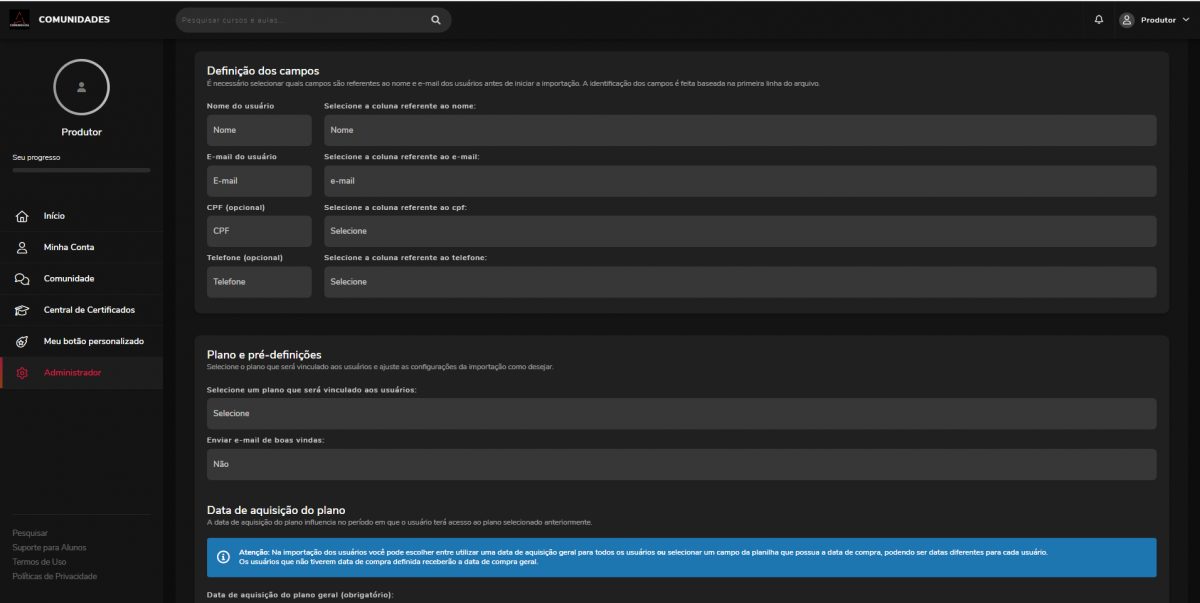Choose a plan in the plano dropdown

pos(680,413)
